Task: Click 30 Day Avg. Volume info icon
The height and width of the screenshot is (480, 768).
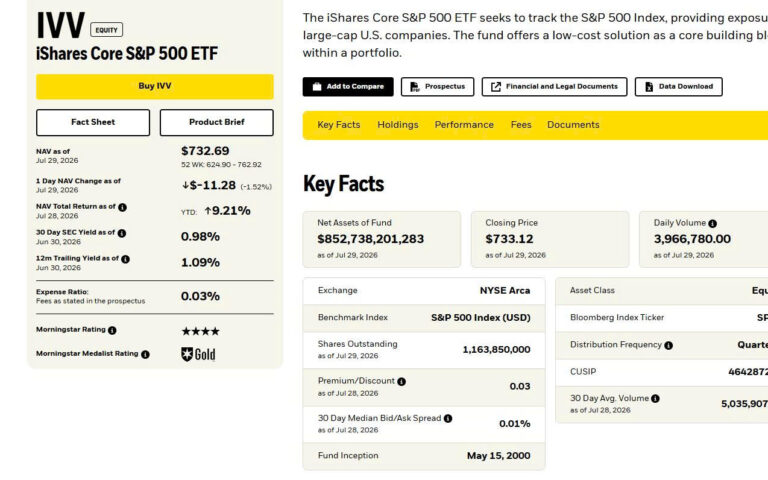Action: click(x=655, y=399)
